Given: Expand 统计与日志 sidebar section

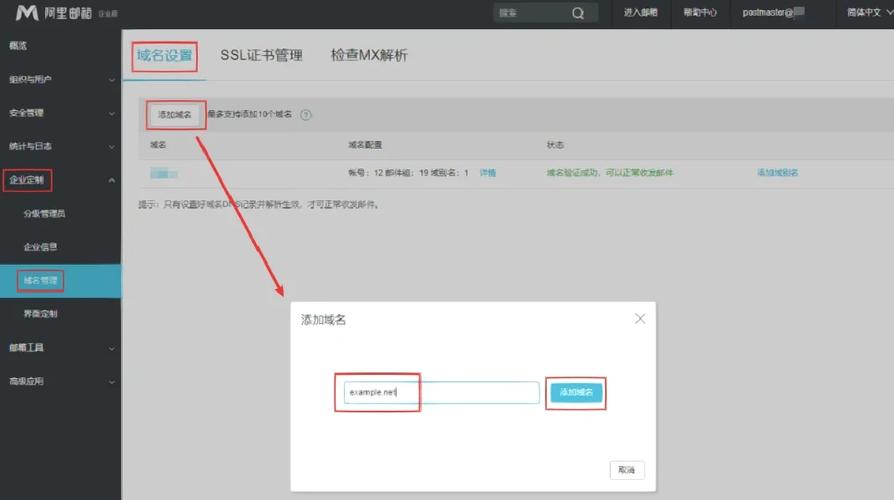Looking at the screenshot, I should tap(60, 147).
